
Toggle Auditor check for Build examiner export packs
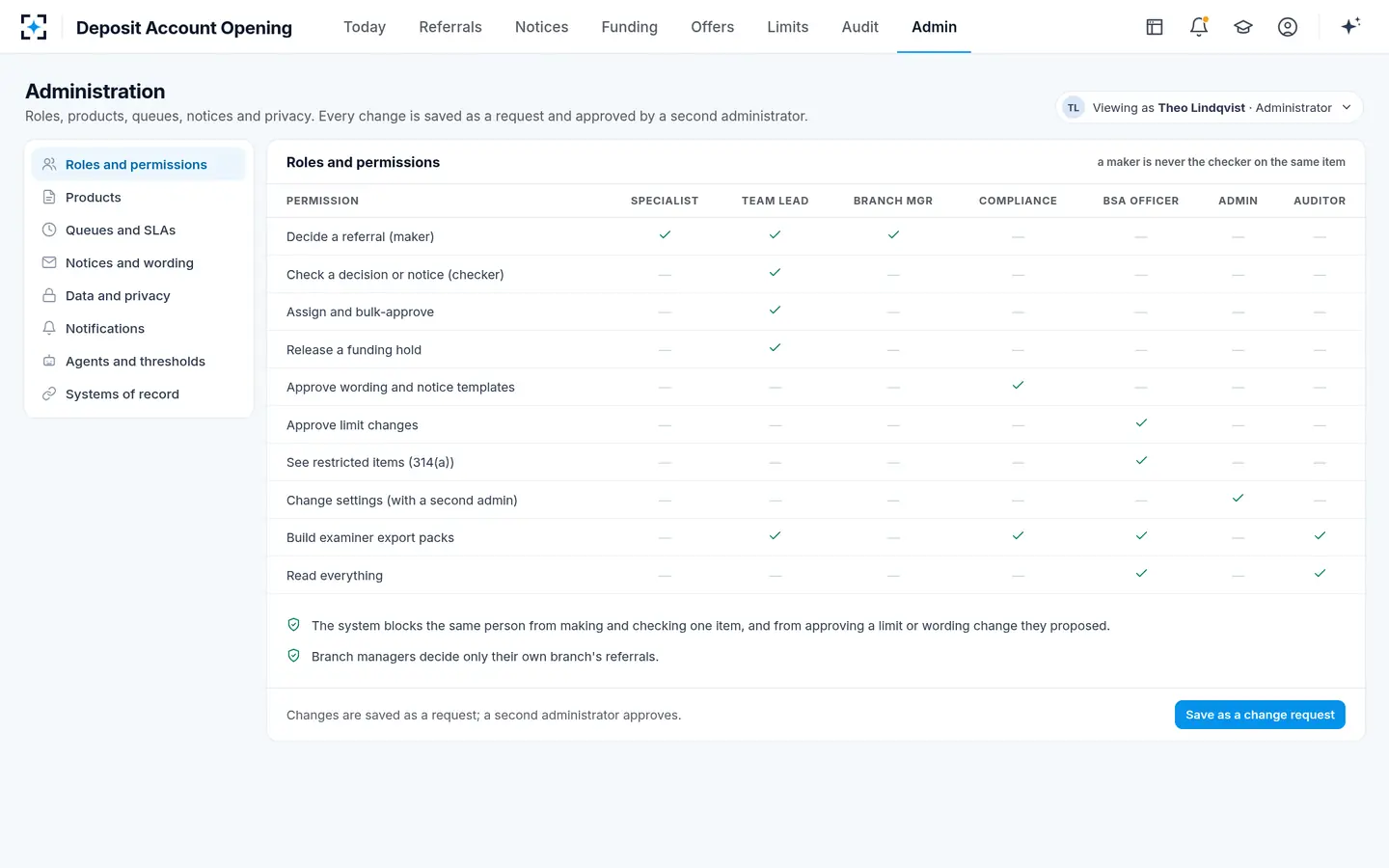click(x=1320, y=535)
